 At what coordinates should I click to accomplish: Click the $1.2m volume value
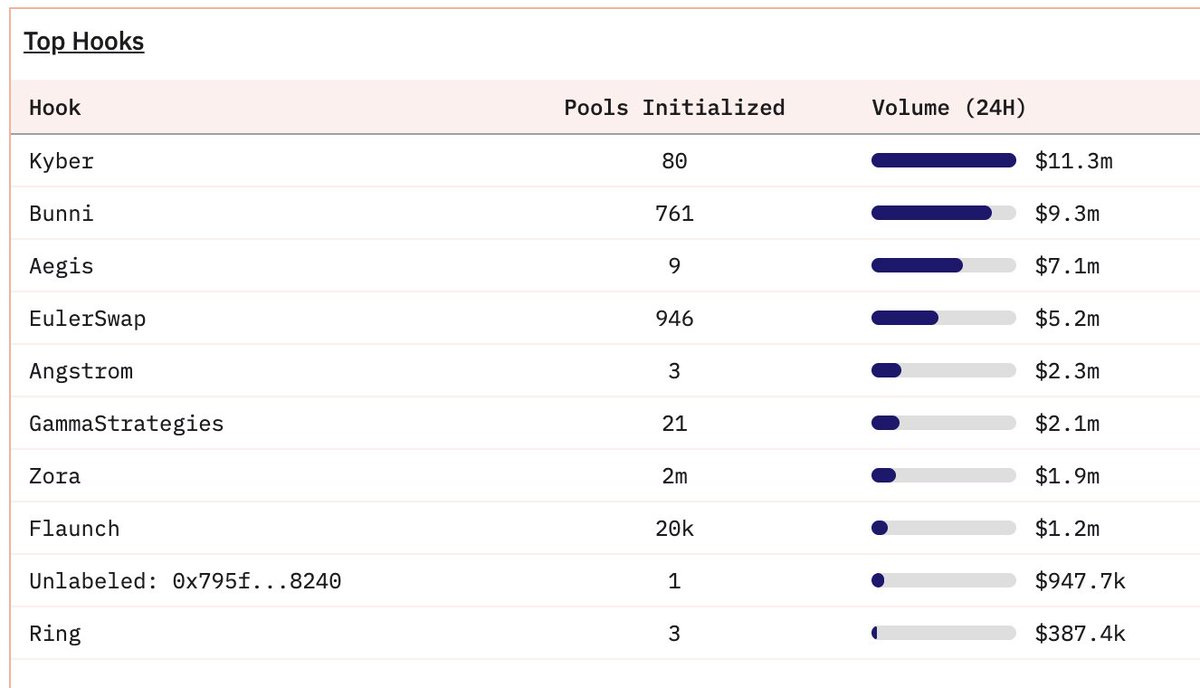[x=1067, y=529]
